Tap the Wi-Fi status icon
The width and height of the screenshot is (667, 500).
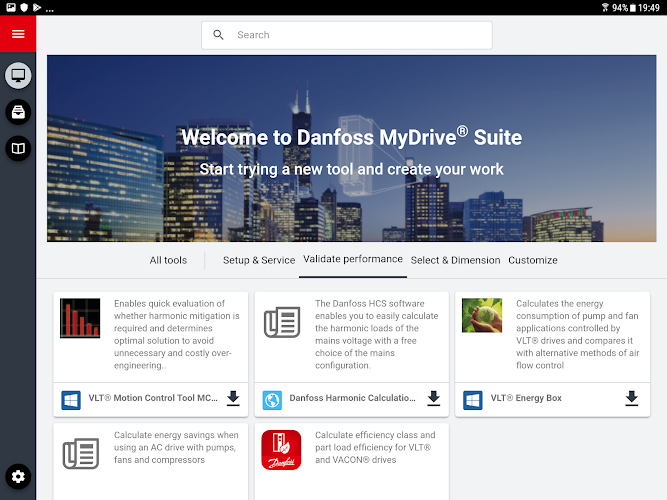tap(605, 8)
